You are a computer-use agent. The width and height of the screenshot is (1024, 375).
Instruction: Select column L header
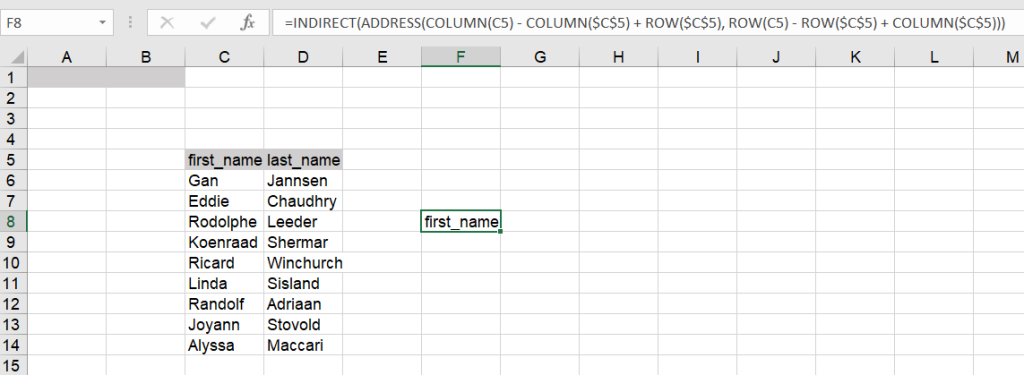(x=934, y=57)
